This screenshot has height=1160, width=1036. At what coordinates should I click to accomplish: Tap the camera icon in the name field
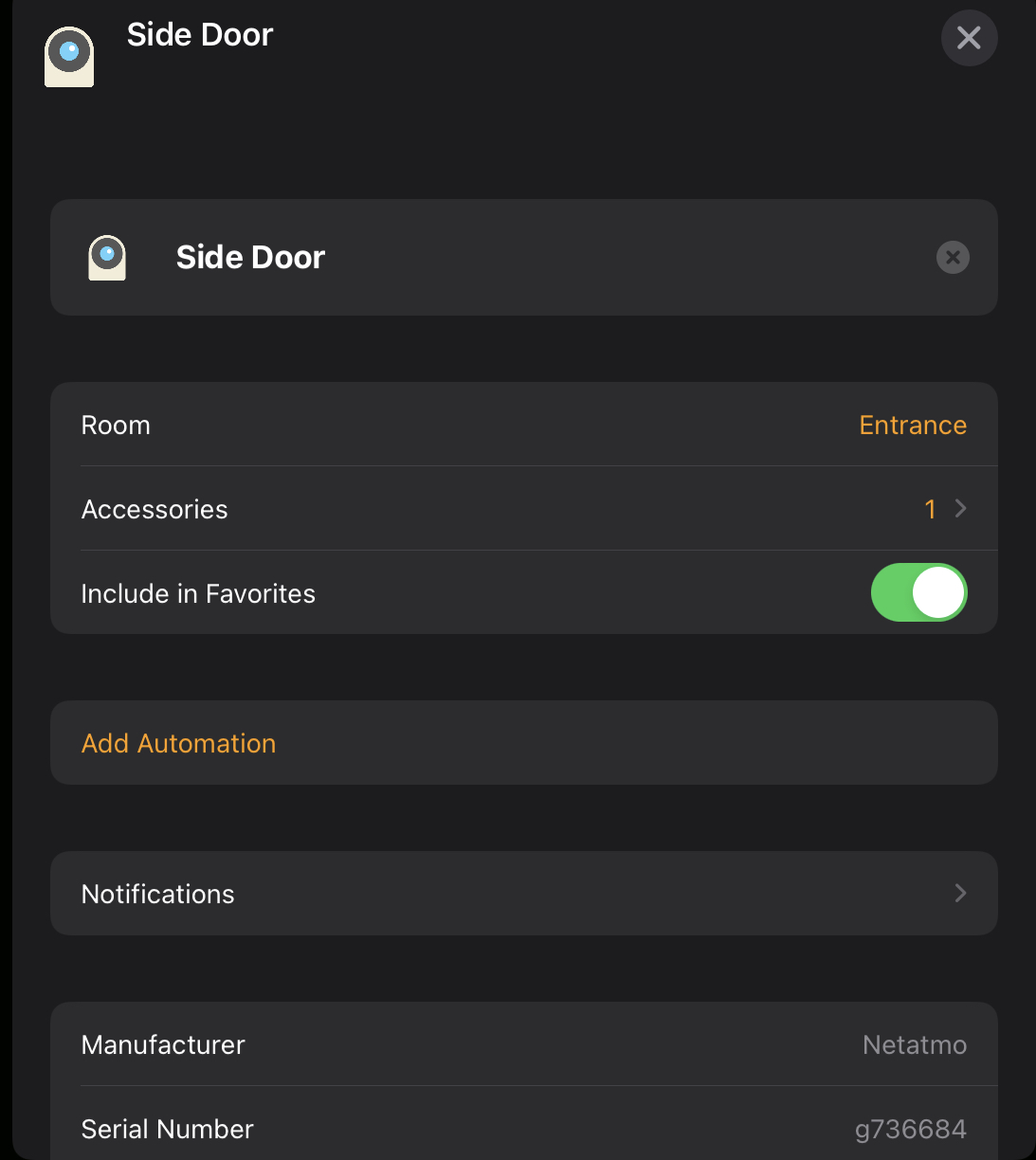coord(107,258)
